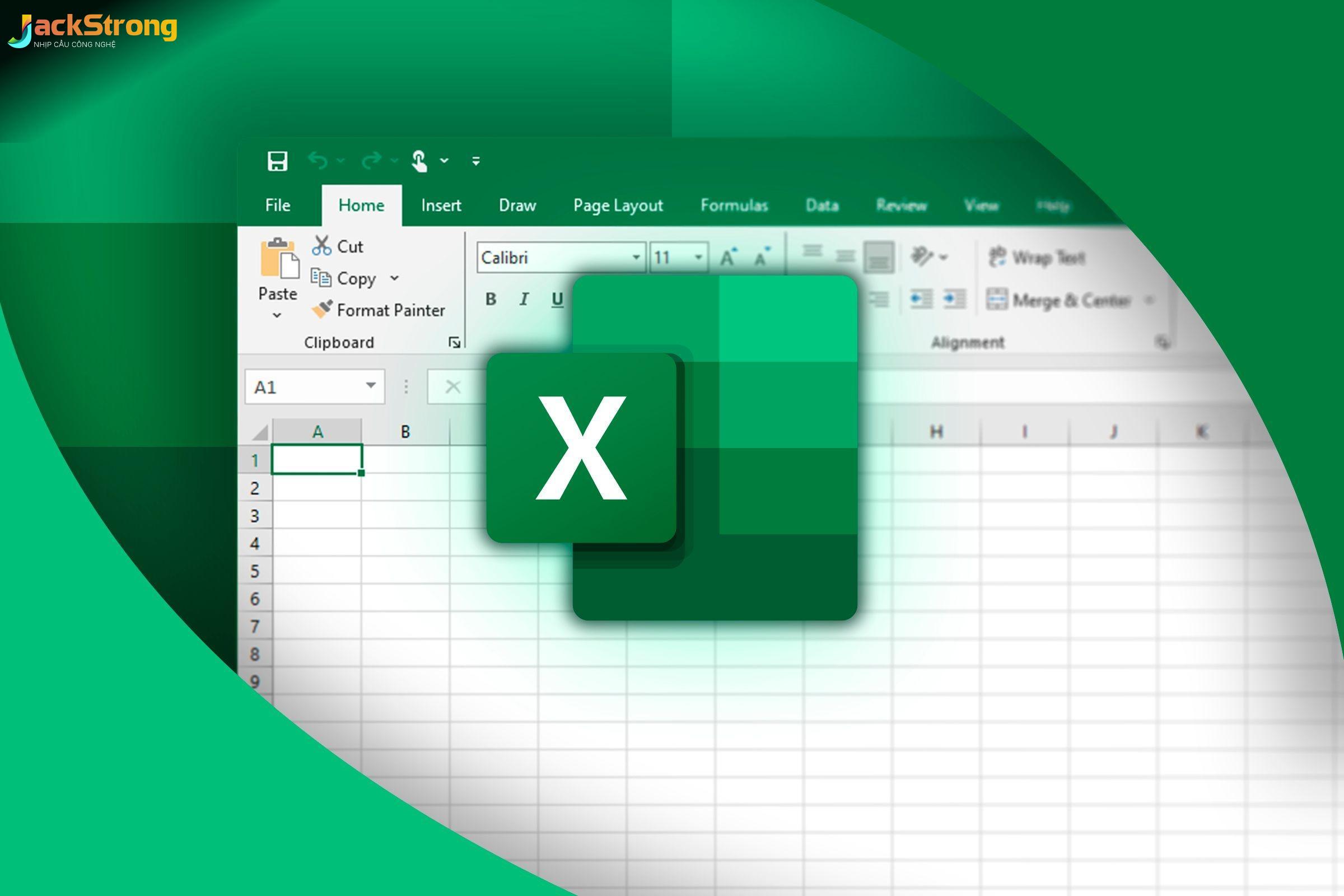Image resolution: width=1344 pixels, height=896 pixels.
Task: Click cell A1
Action: pos(316,459)
